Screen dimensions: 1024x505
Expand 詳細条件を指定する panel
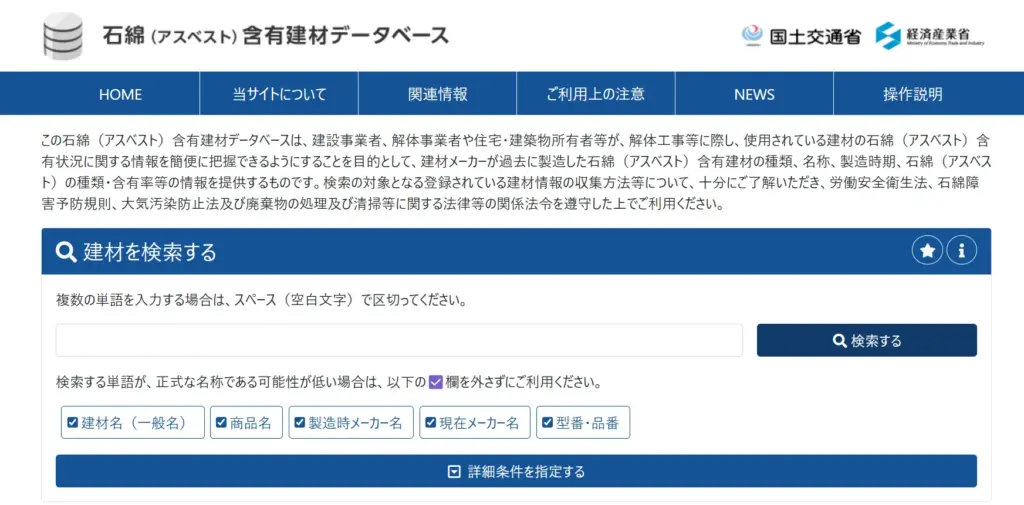point(516,471)
